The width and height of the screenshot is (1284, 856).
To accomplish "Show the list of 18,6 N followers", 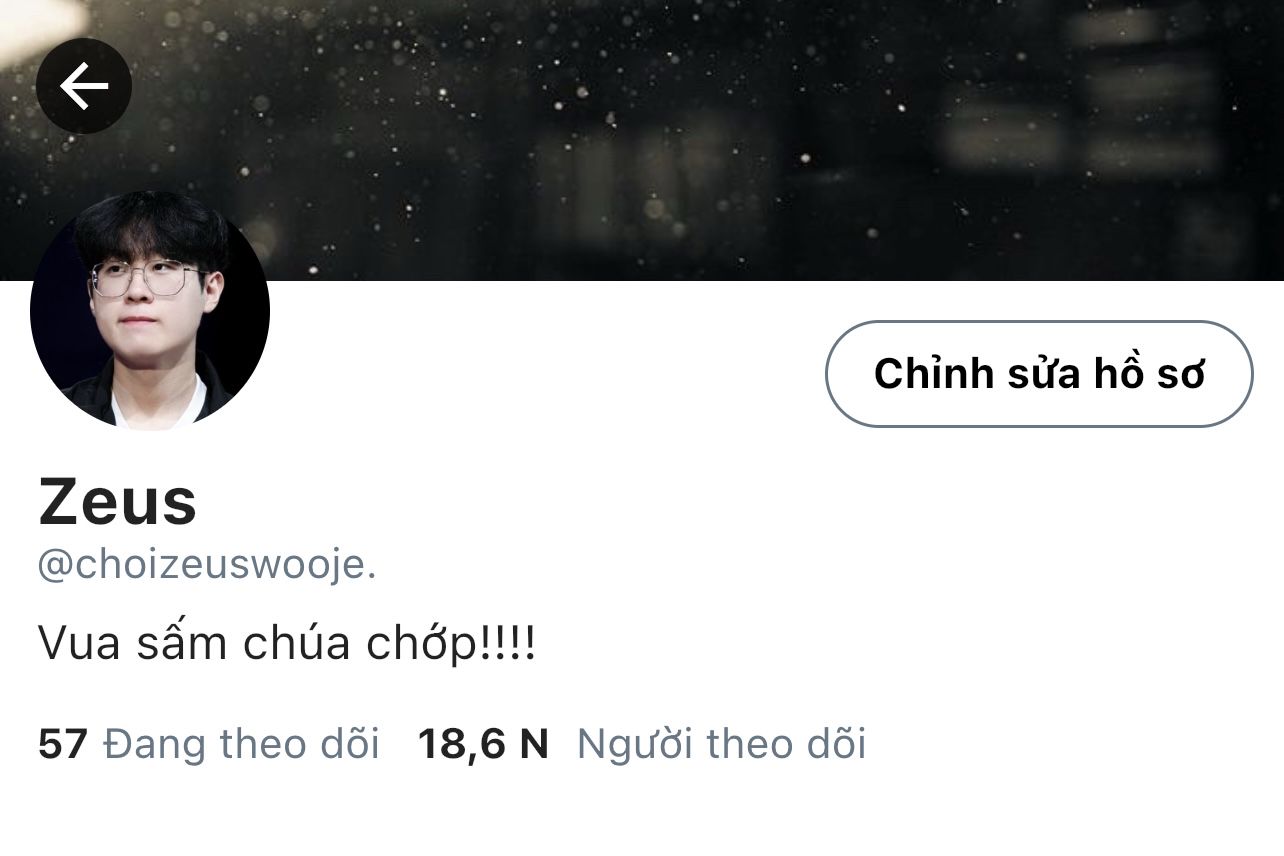I will (x=642, y=745).
